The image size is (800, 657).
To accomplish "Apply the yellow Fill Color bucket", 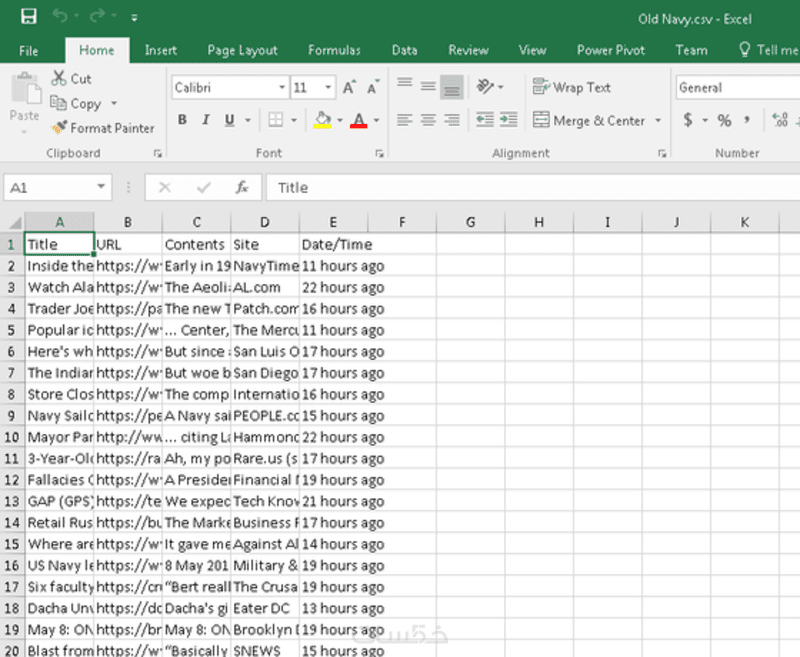I will [x=322, y=120].
